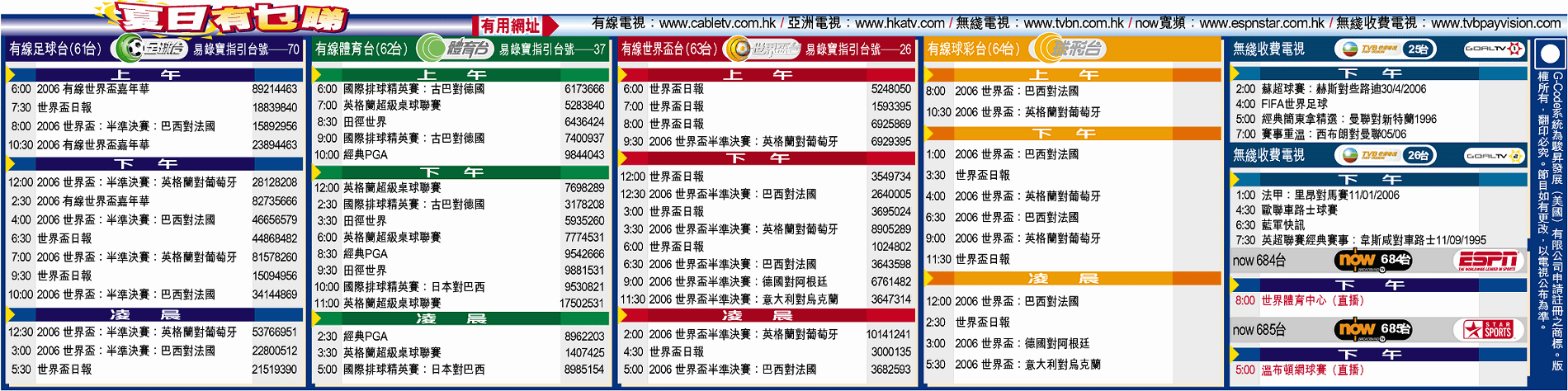This screenshot has height=391, width=1568.
Task: Click the yellow arrow beside 體育台 下午 header
Action: (x=318, y=172)
